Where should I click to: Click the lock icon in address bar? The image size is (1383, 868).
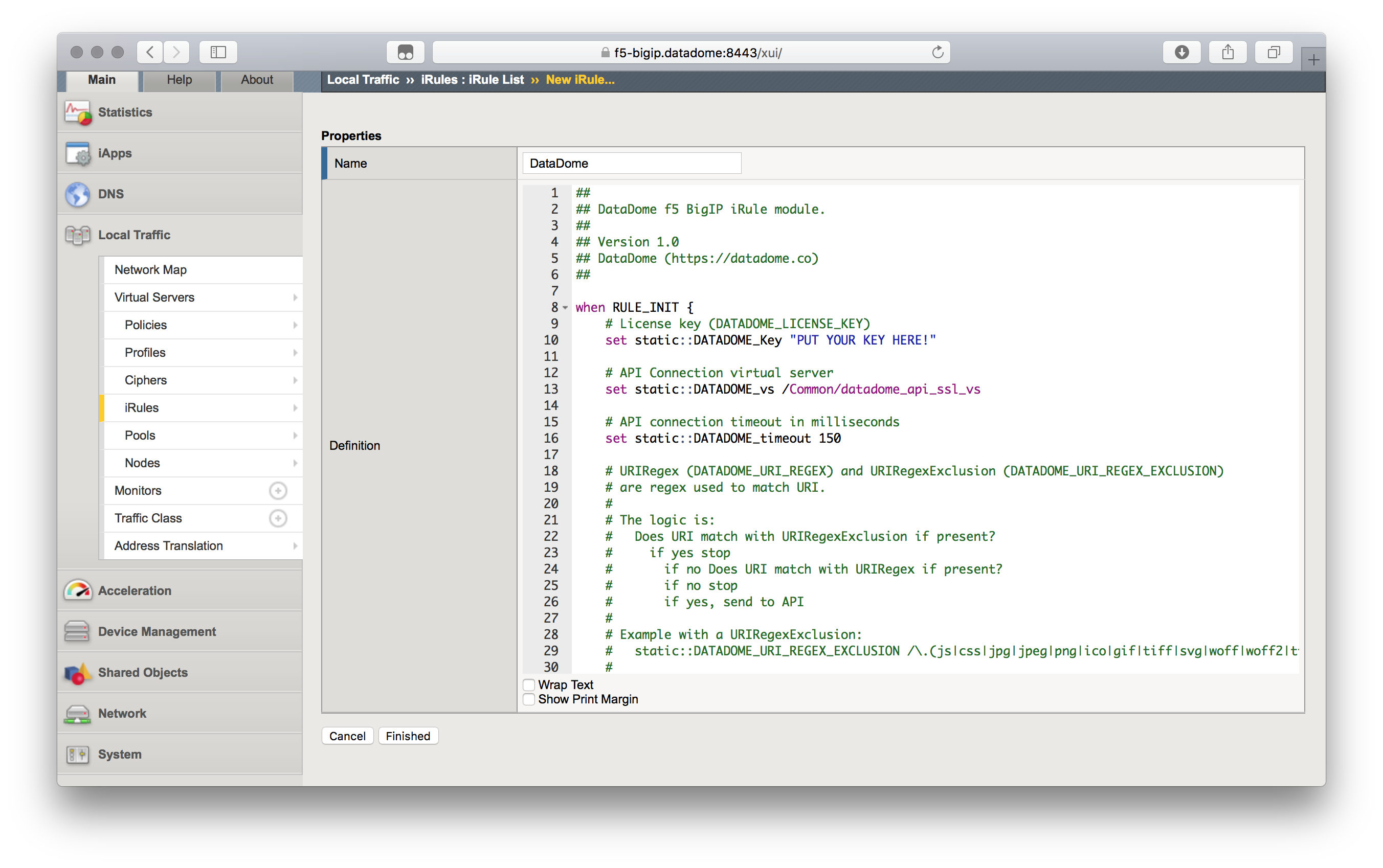605,52
